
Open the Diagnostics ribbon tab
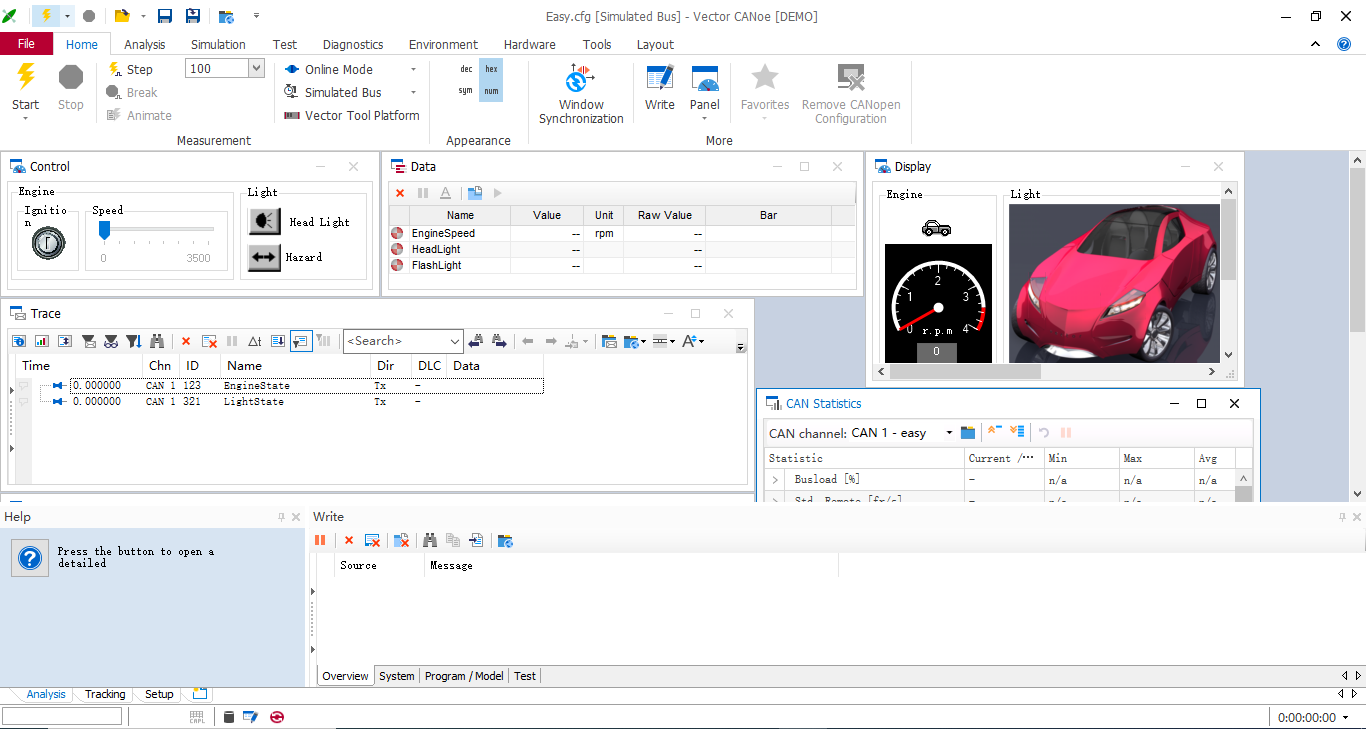tap(353, 44)
